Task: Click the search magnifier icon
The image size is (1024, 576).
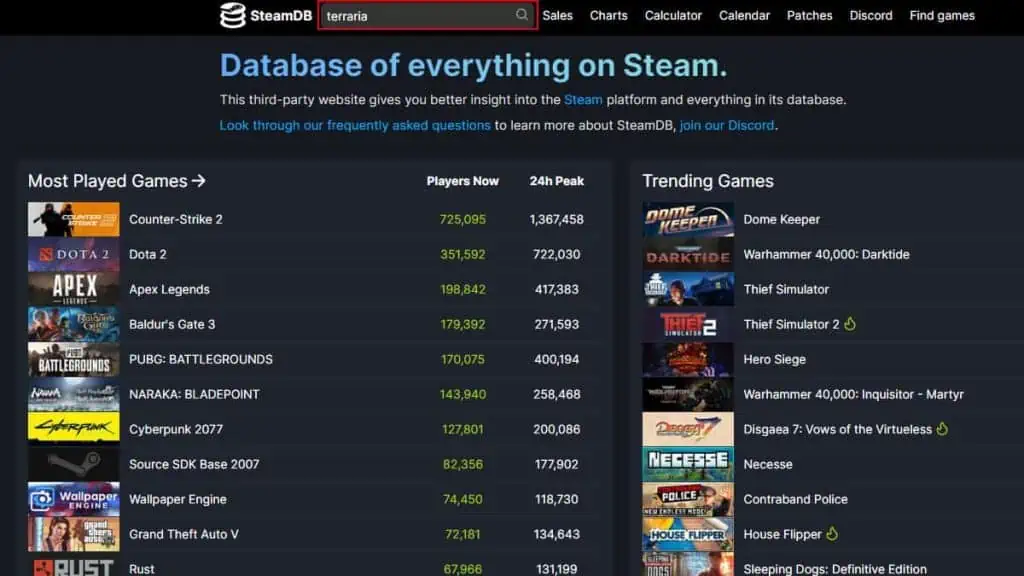Action: pos(522,16)
